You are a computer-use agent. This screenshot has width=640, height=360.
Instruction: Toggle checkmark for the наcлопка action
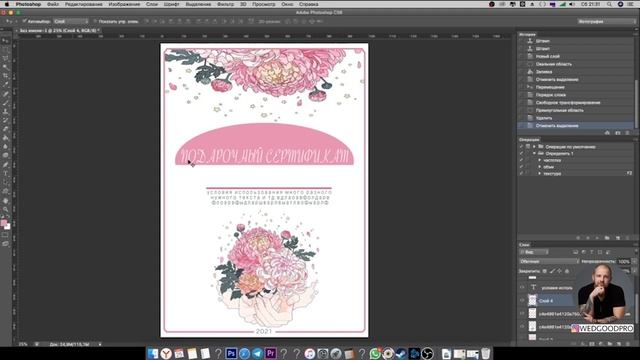[x=521, y=160]
